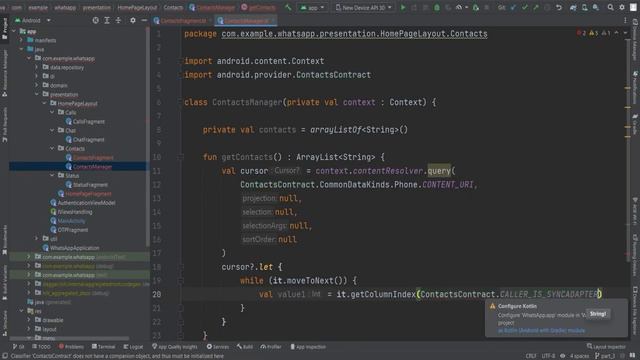Viewport: 640px width, 360px height.
Task: Click error and warning counts indicator
Action: 594,33
